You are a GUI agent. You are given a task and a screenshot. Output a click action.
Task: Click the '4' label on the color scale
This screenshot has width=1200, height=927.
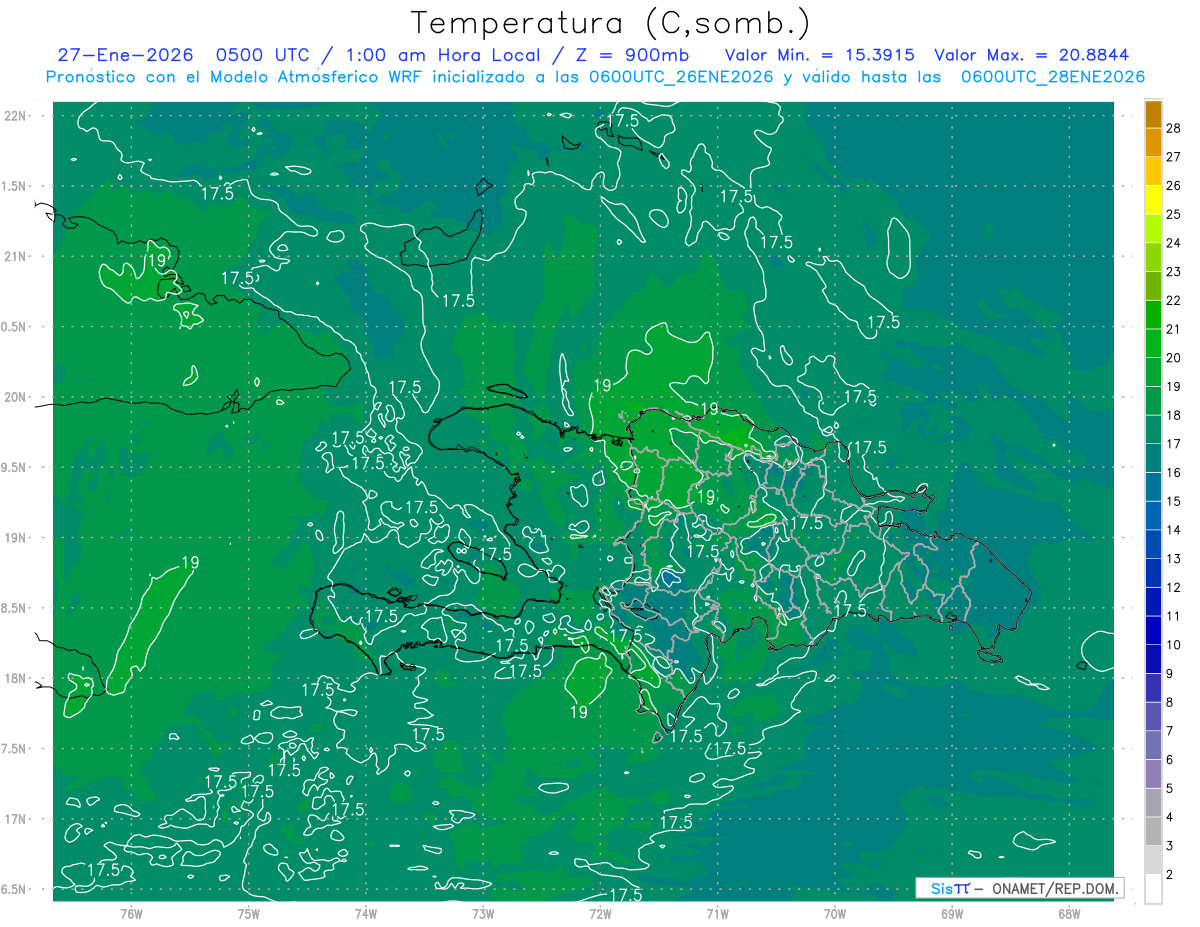coord(1170,818)
